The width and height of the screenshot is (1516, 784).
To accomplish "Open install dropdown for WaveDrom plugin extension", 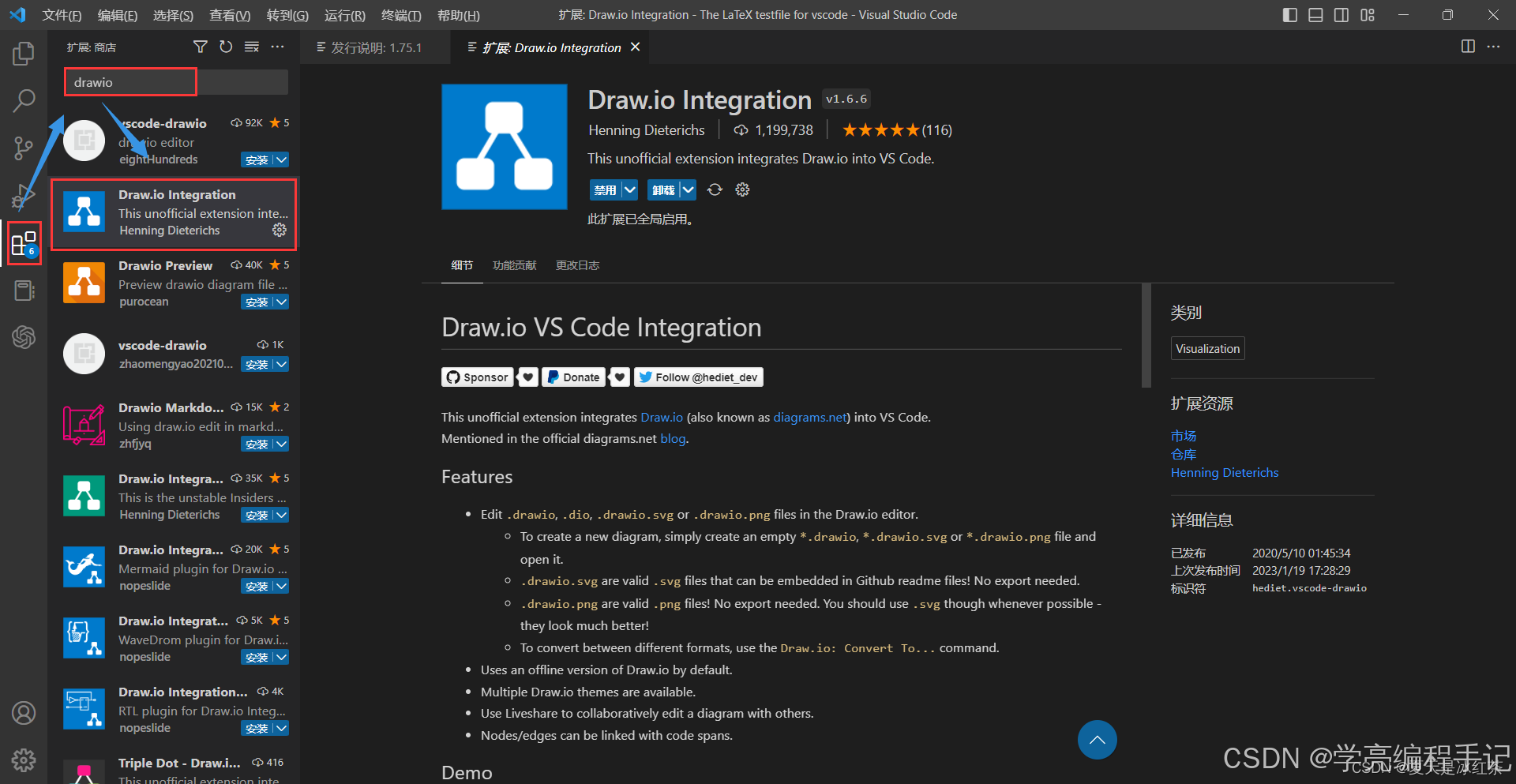I will 282,657.
